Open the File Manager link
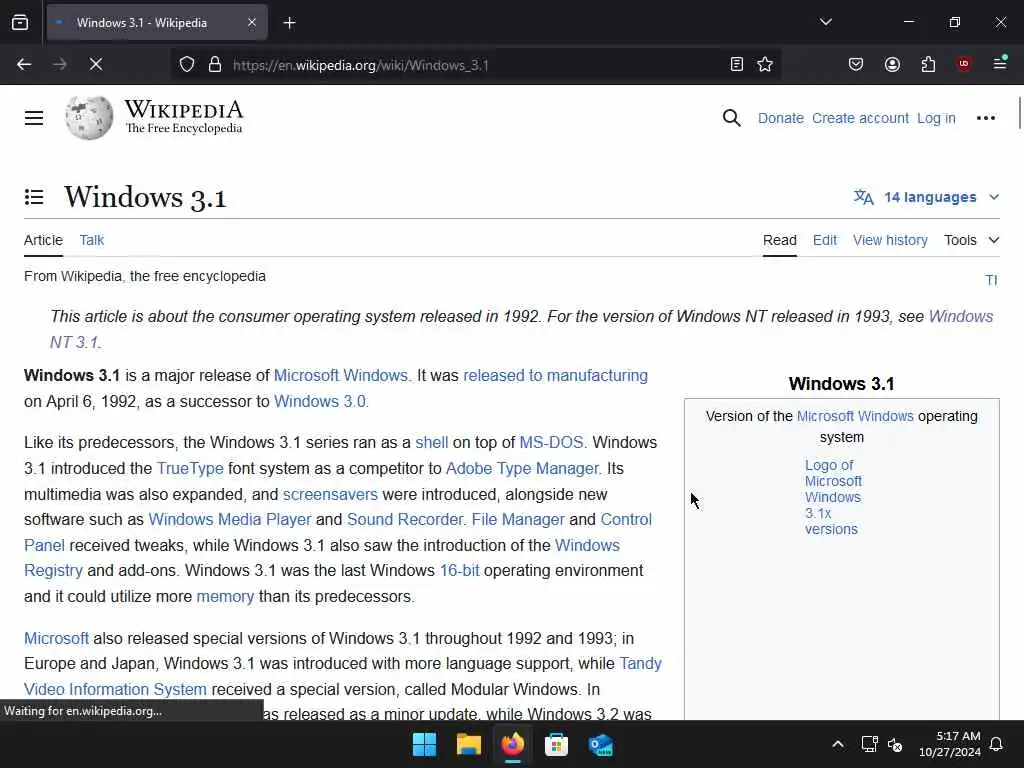The width and height of the screenshot is (1024, 768). pos(518,519)
